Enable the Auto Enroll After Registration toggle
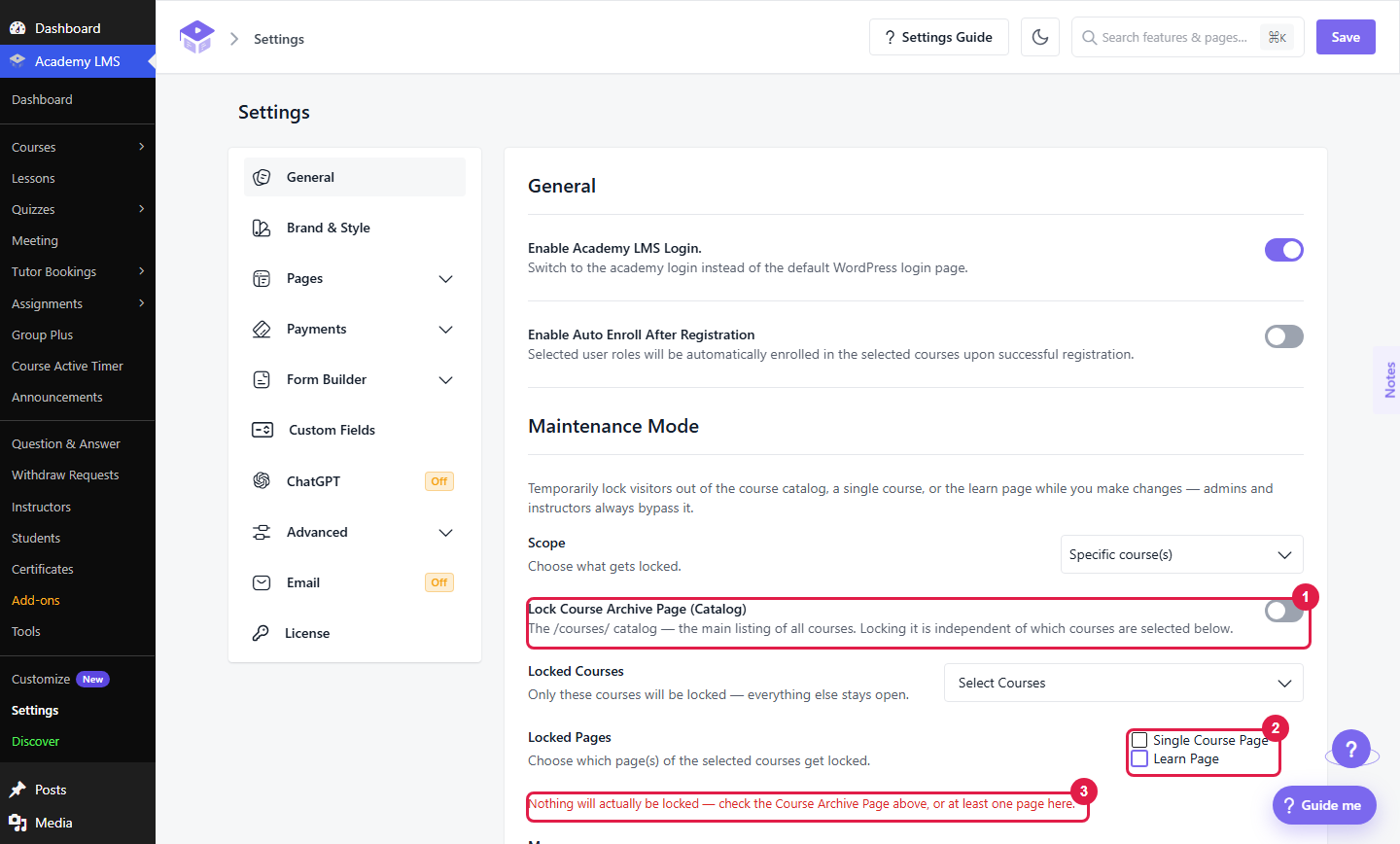Screen dimensions: 1400x844 pos(1283,336)
